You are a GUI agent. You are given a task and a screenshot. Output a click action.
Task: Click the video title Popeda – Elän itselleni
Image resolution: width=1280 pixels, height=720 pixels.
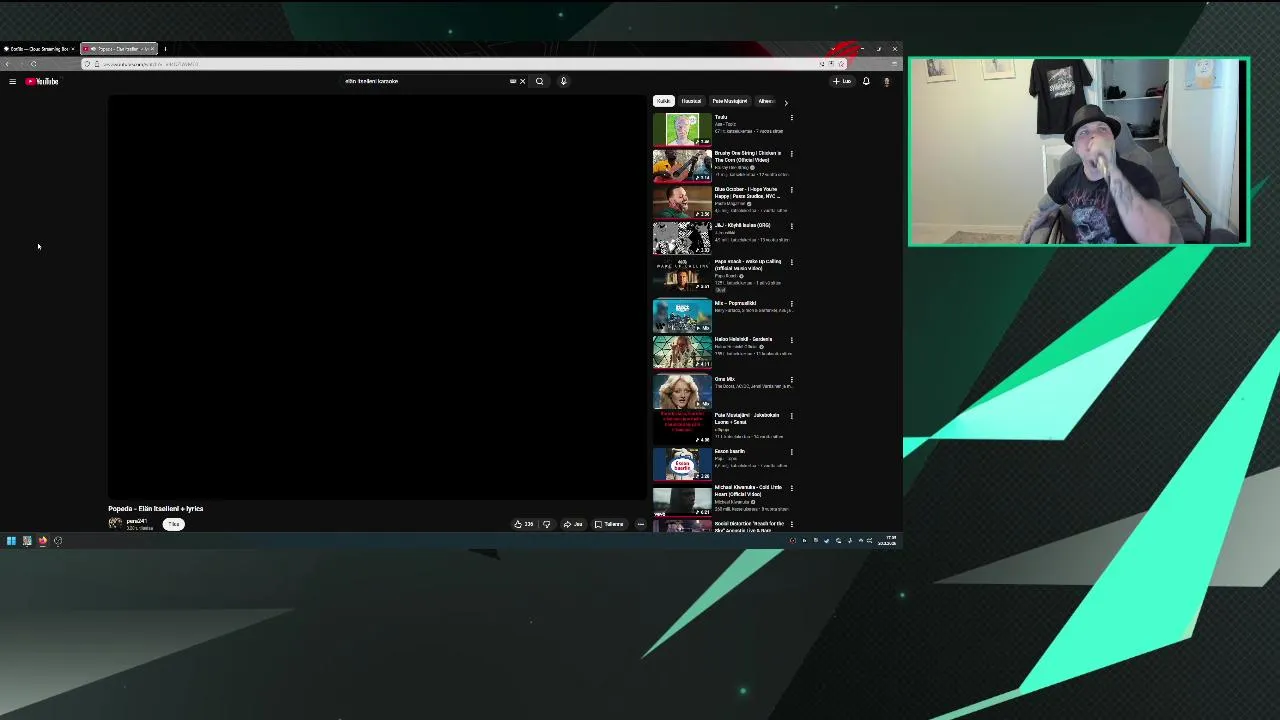click(156, 509)
